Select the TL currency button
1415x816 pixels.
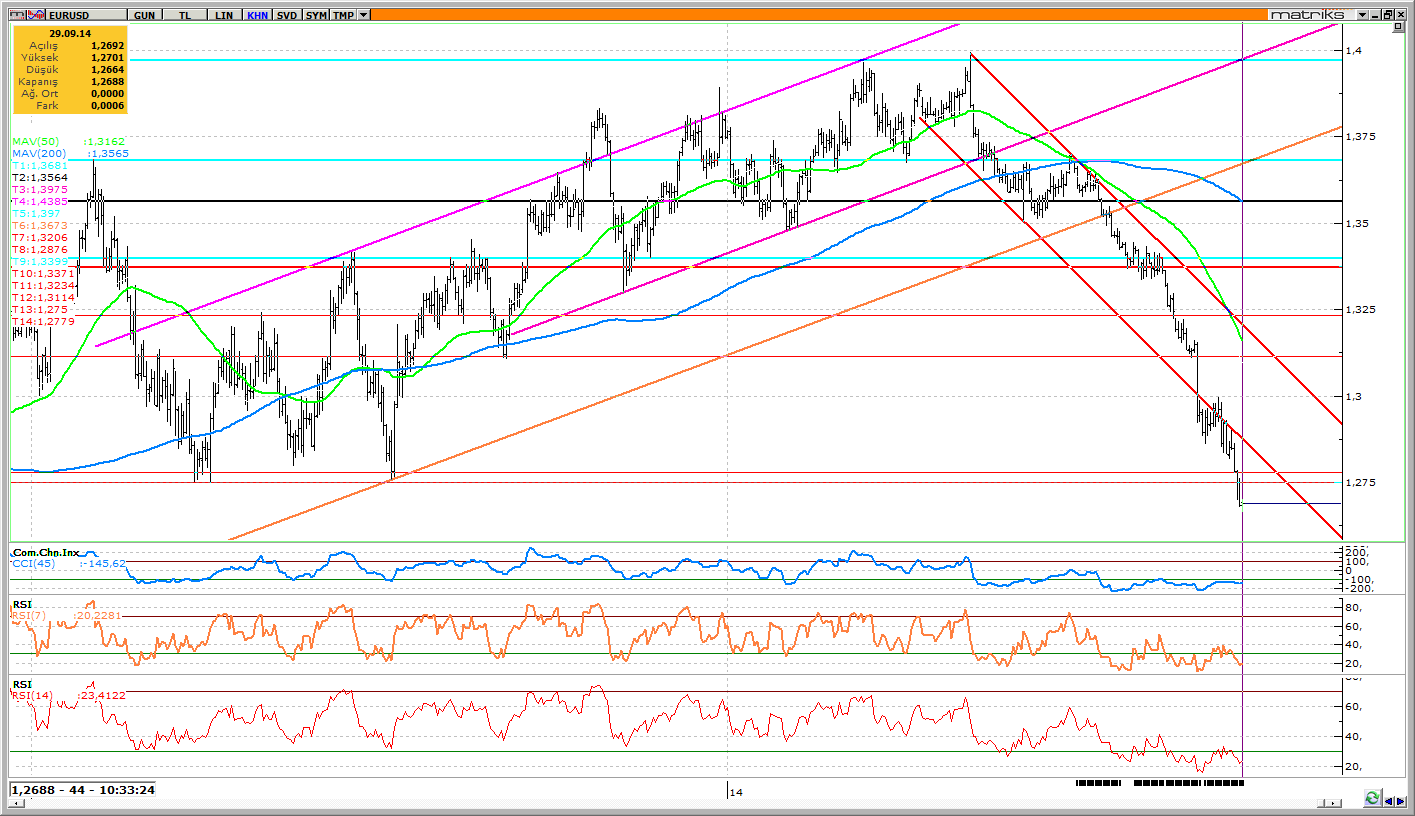pos(185,15)
